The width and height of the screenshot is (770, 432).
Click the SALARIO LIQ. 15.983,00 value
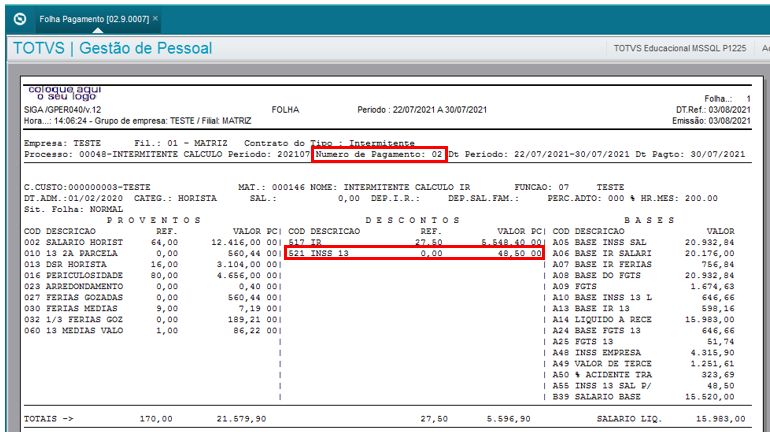point(720,419)
